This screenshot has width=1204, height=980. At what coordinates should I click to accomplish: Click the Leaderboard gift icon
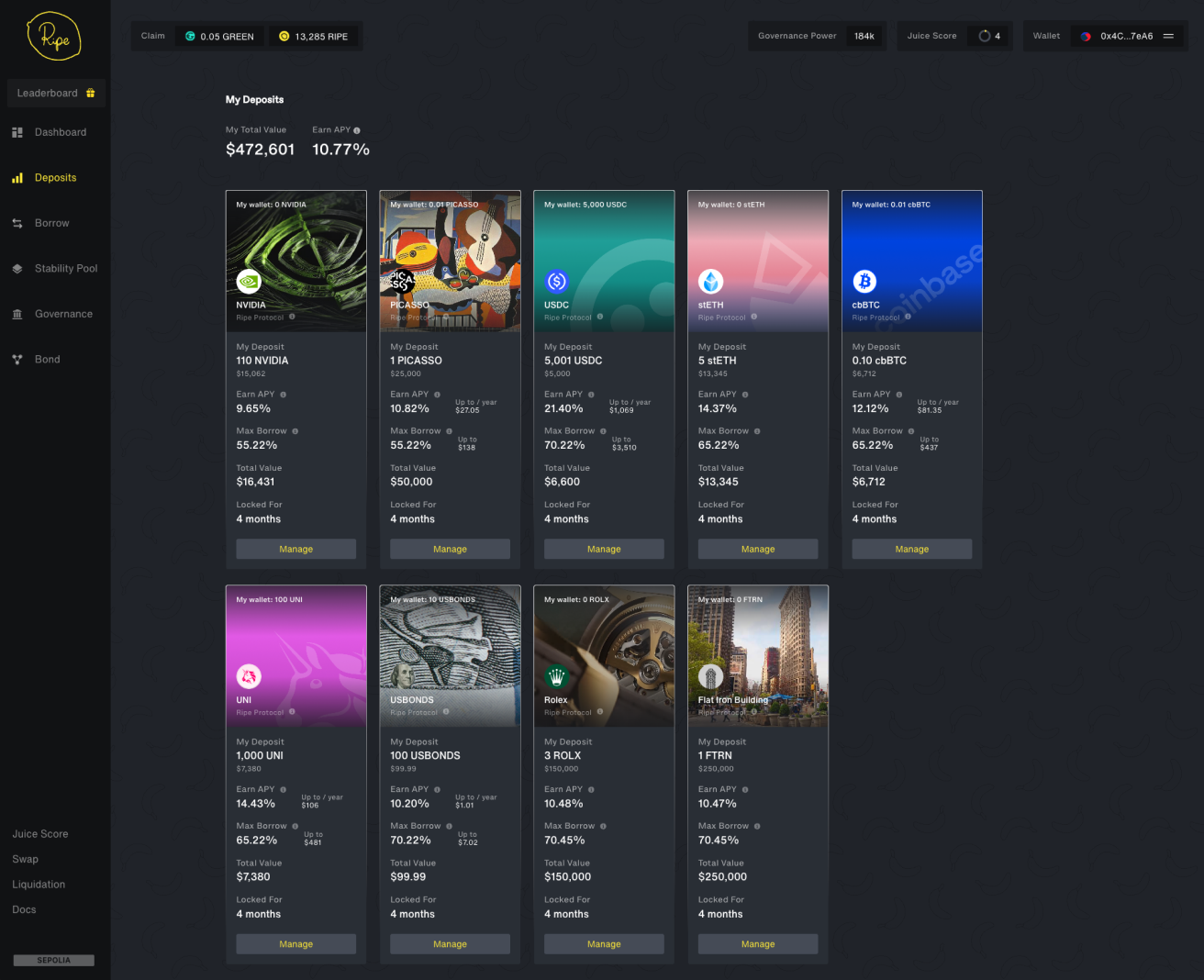91,93
